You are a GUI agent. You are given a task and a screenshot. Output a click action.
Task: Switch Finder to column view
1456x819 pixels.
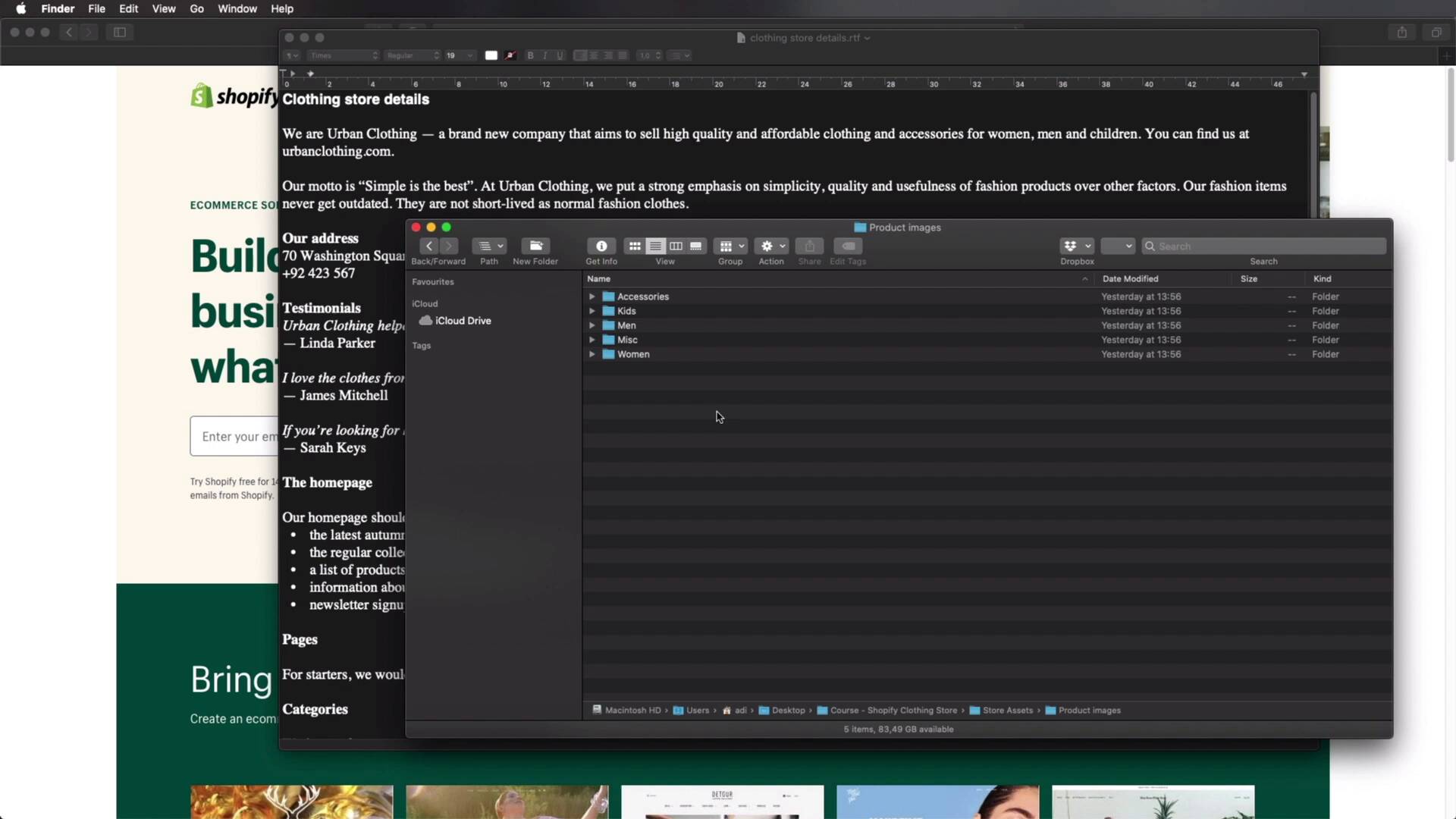[676, 246]
